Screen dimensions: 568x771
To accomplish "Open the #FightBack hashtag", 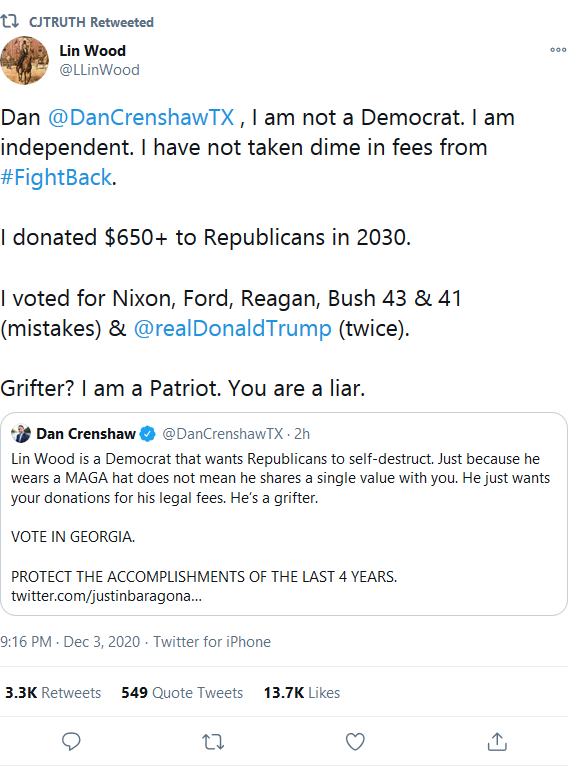I will [x=56, y=178].
